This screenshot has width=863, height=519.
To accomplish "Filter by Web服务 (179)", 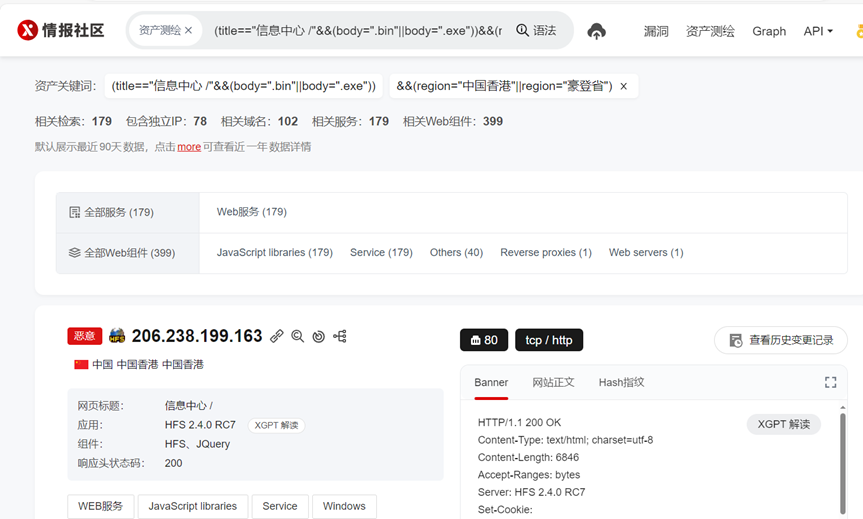I will (252, 212).
